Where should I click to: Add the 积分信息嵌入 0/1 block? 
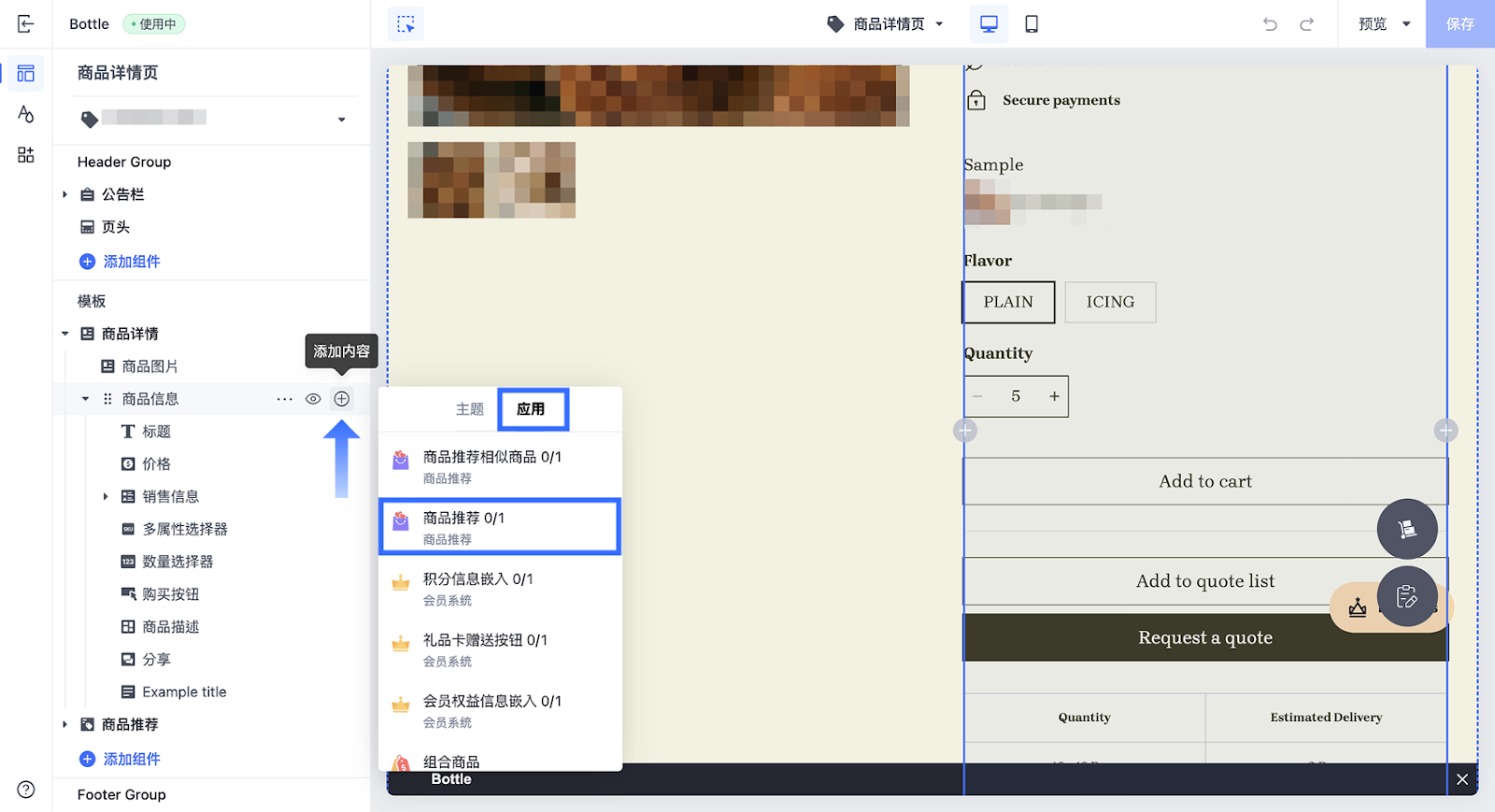coord(500,589)
